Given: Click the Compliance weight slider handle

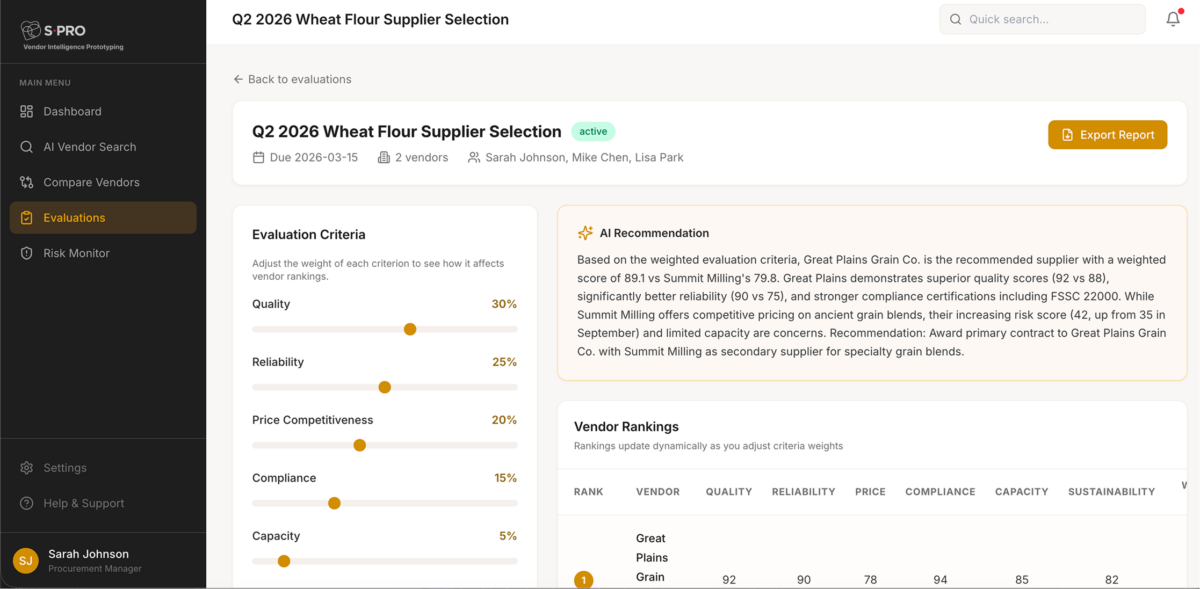Looking at the screenshot, I should [335, 503].
